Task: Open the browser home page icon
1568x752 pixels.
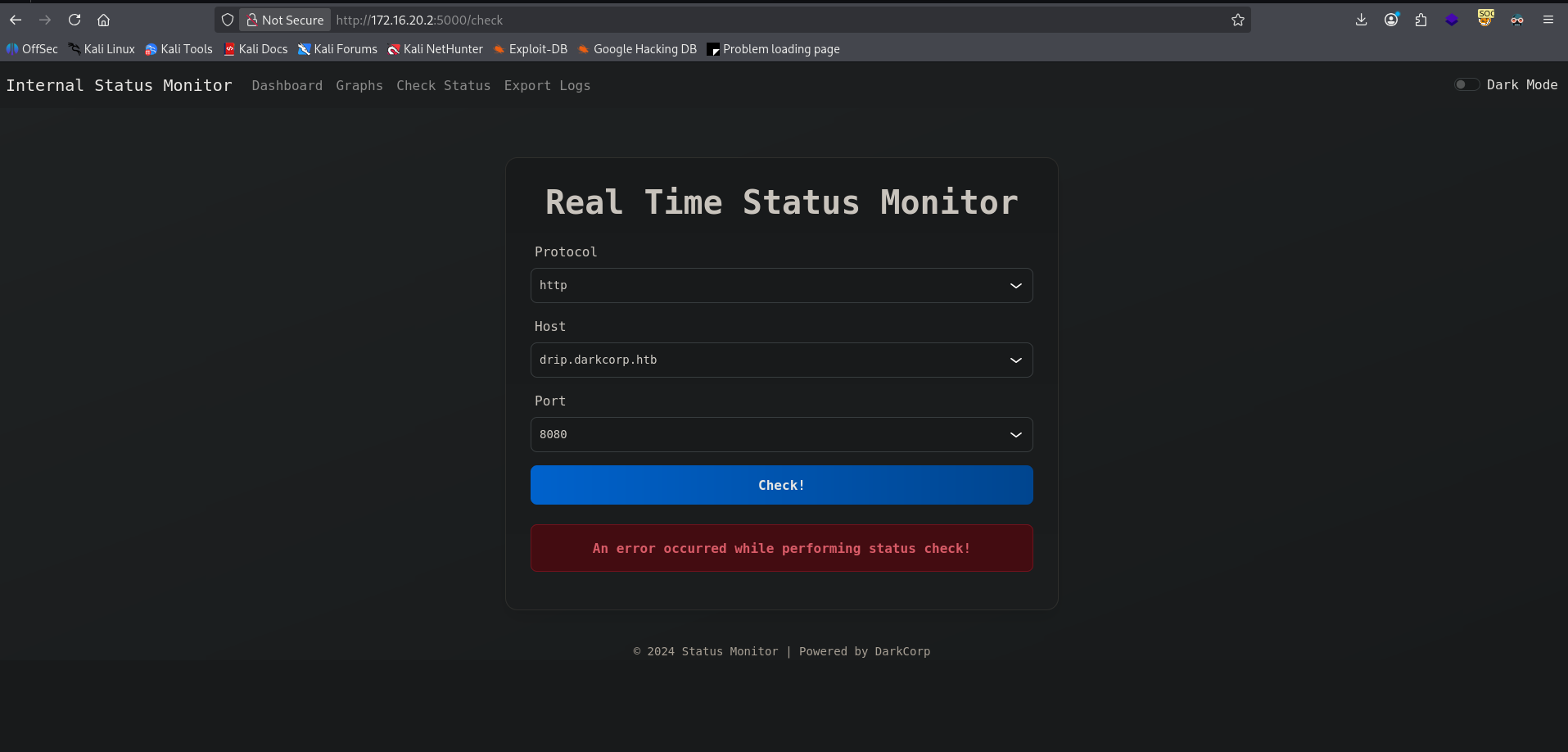Action: pyautogui.click(x=103, y=20)
